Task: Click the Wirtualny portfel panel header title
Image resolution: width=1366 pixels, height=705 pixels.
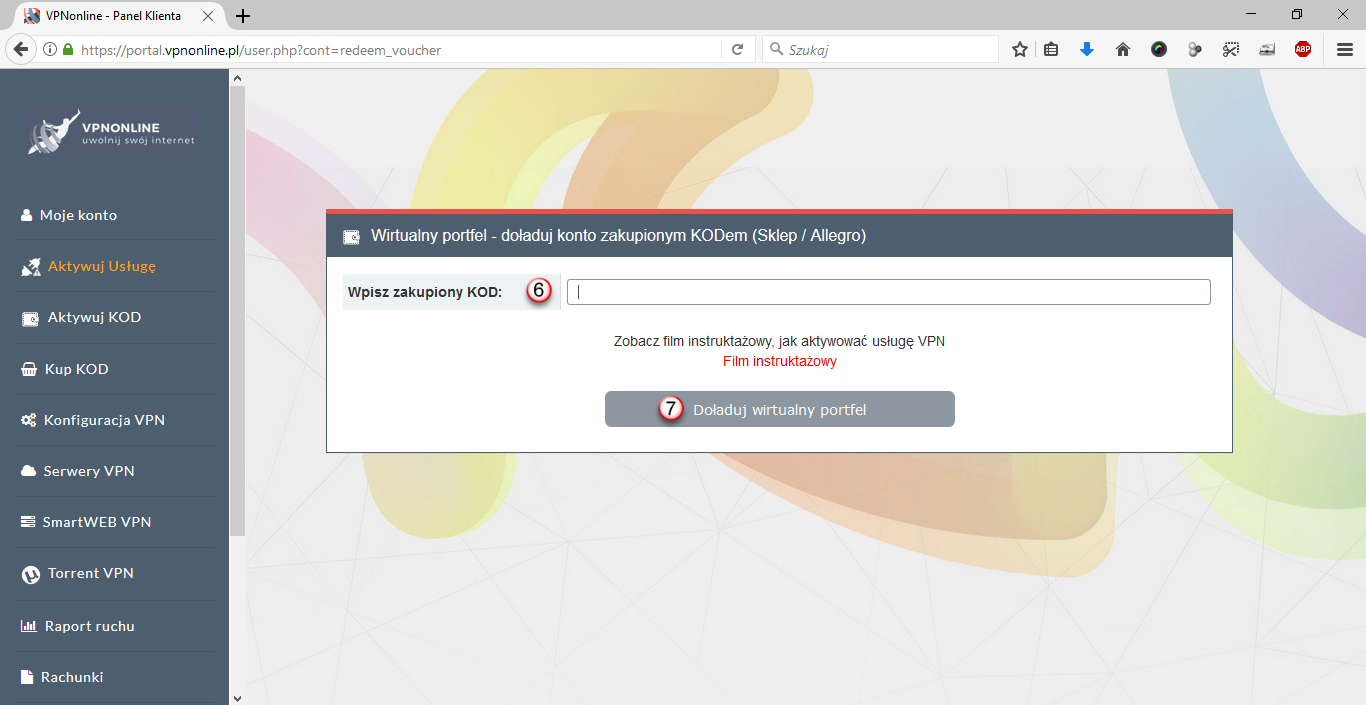Action: coord(618,236)
